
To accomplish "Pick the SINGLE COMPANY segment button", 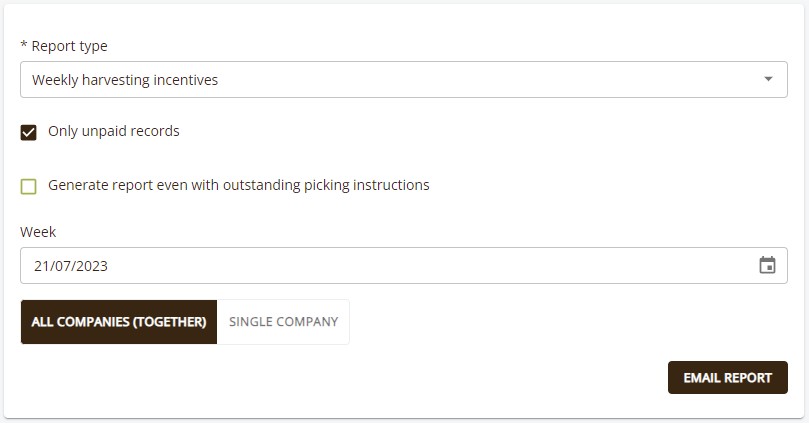I will [x=283, y=322].
